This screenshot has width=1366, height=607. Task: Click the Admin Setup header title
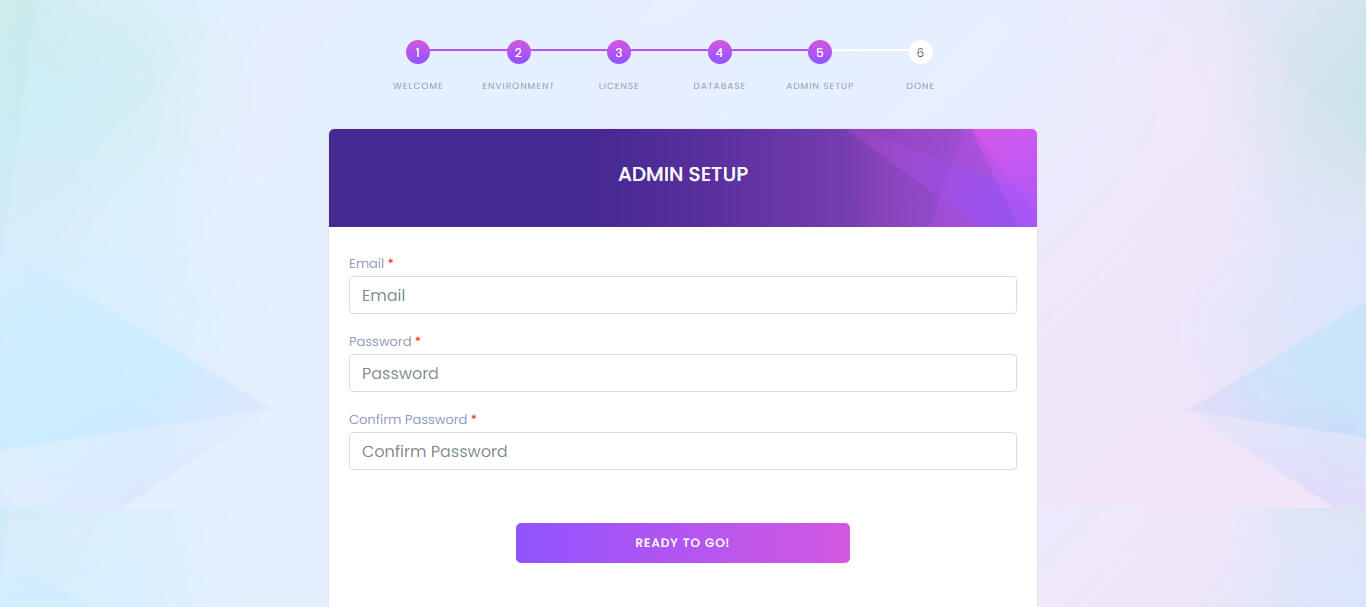point(683,174)
